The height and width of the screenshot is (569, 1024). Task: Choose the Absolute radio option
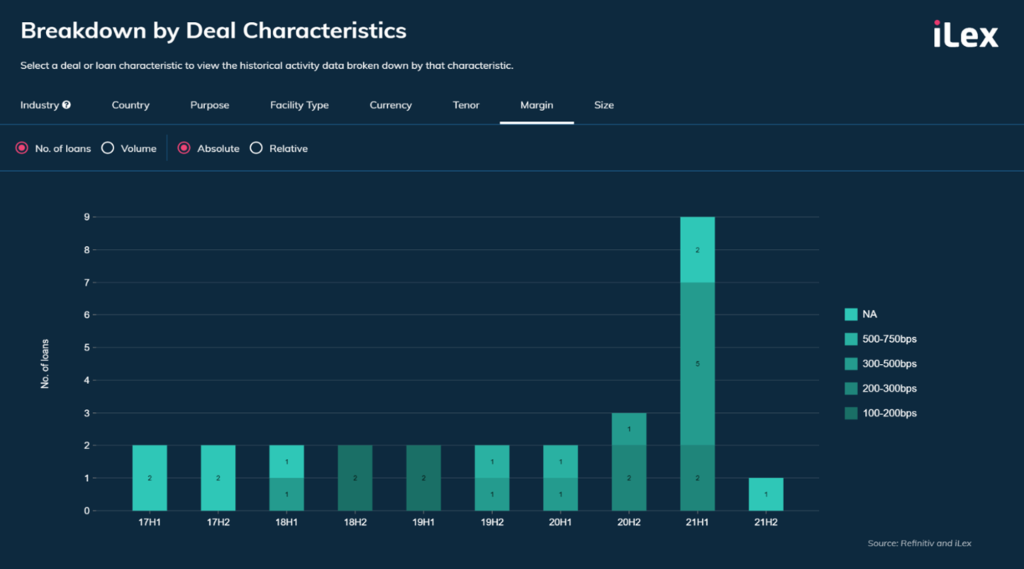click(x=184, y=148)
